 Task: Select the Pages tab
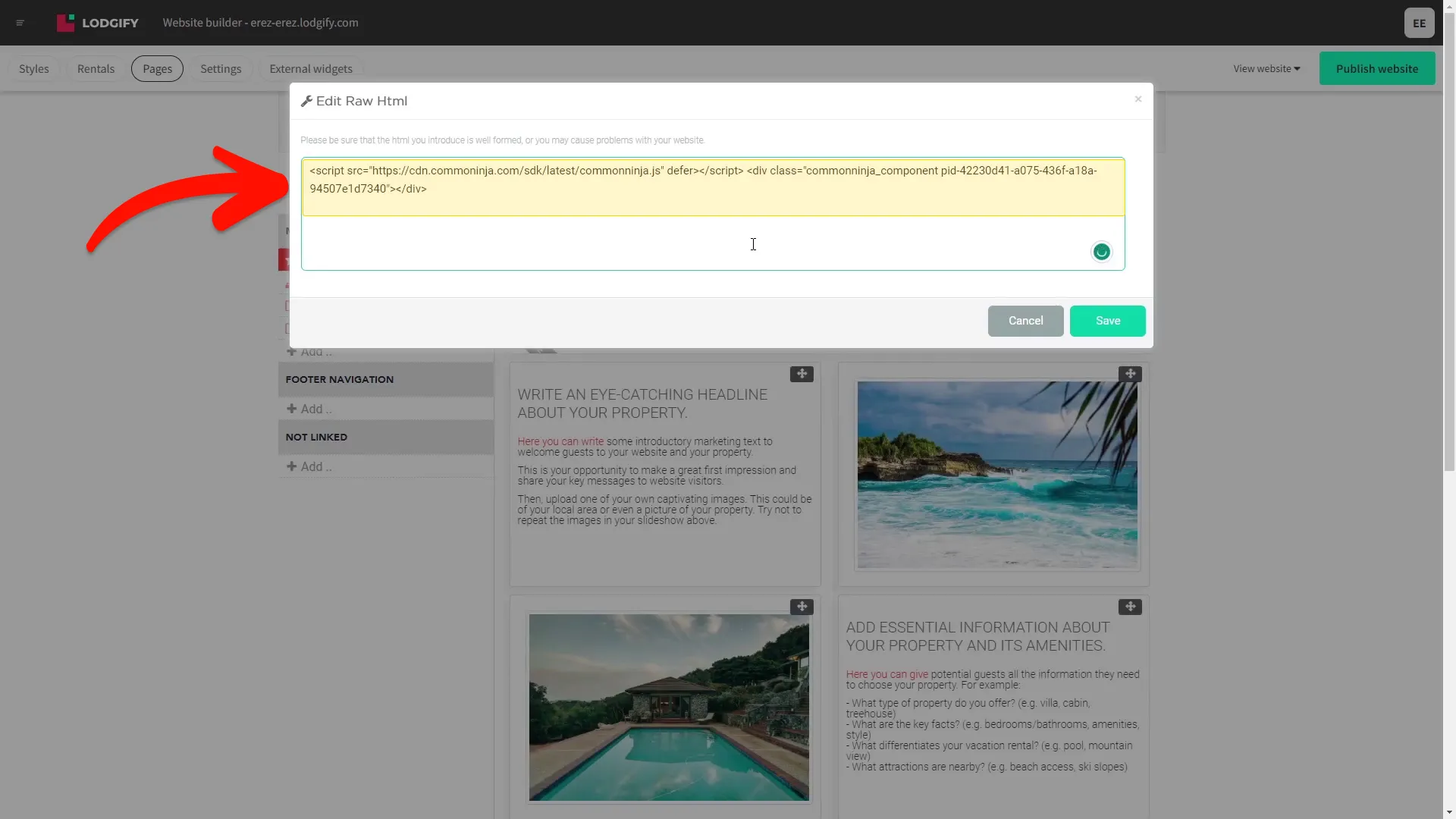157,68
